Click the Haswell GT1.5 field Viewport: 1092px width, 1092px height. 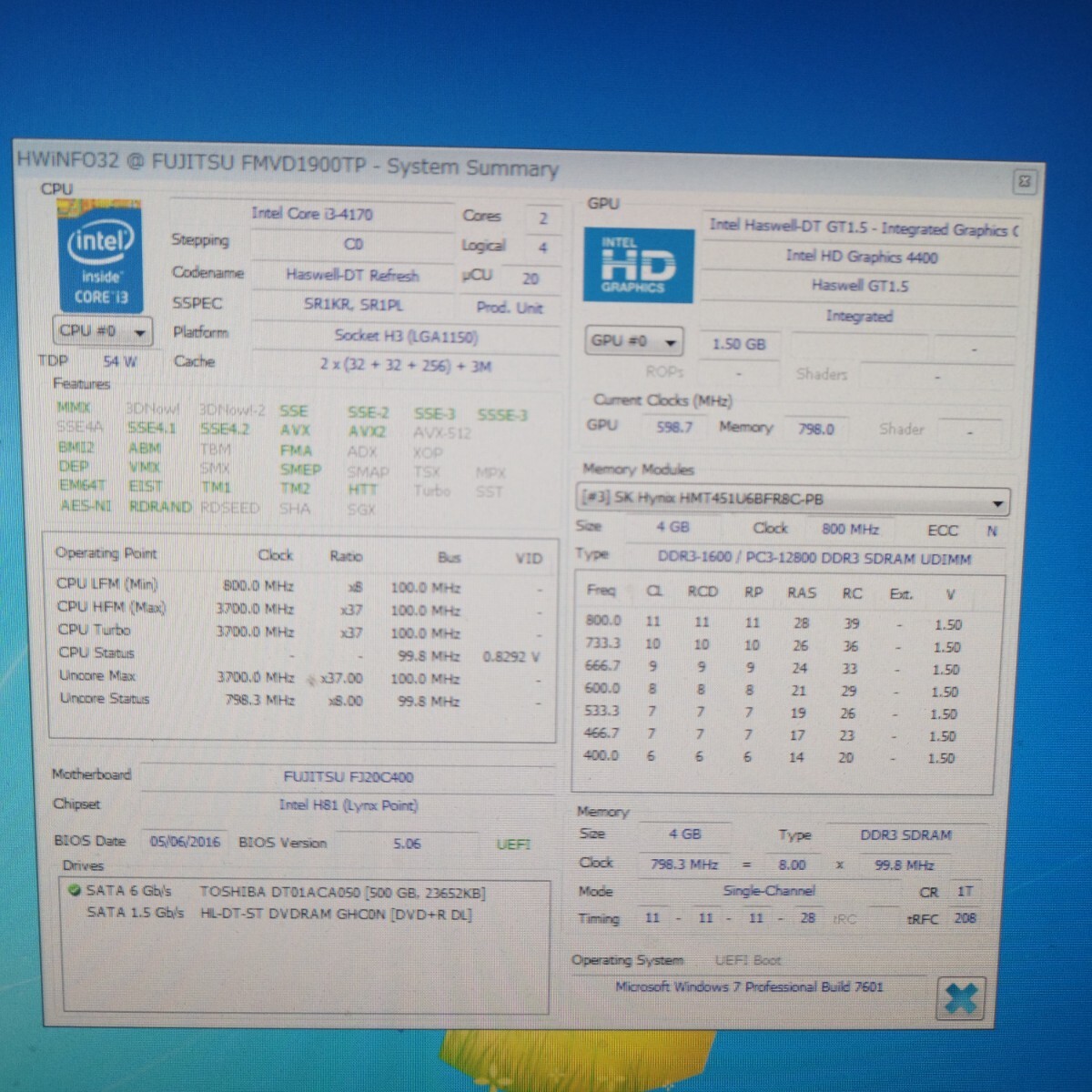point(860,286)
